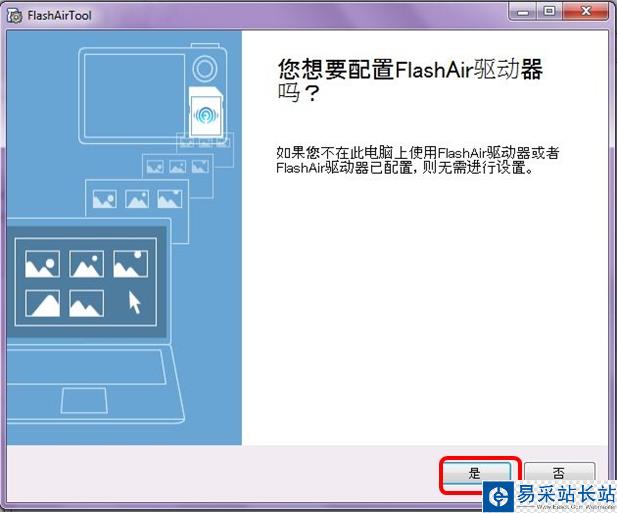
Task: Click the heading 您想要配置FlashAir驱动器吗?
Action: point(410,81)
